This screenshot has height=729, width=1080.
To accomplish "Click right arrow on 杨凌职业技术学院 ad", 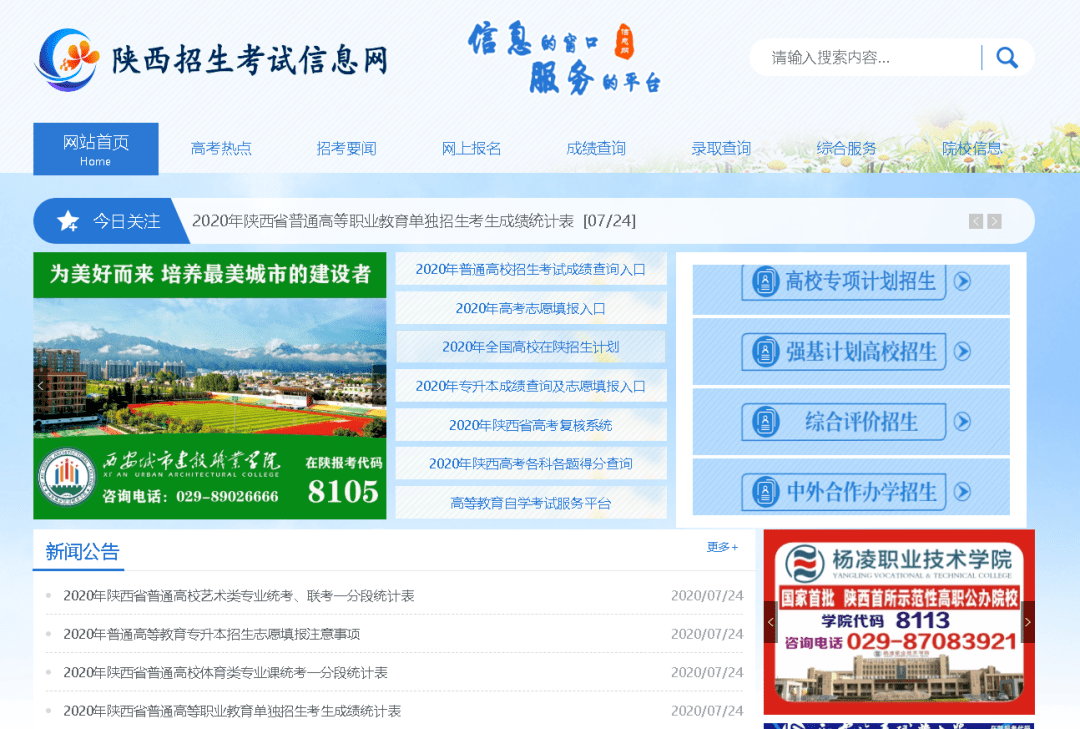I will pyautogui.click(x=1027, y=622).
